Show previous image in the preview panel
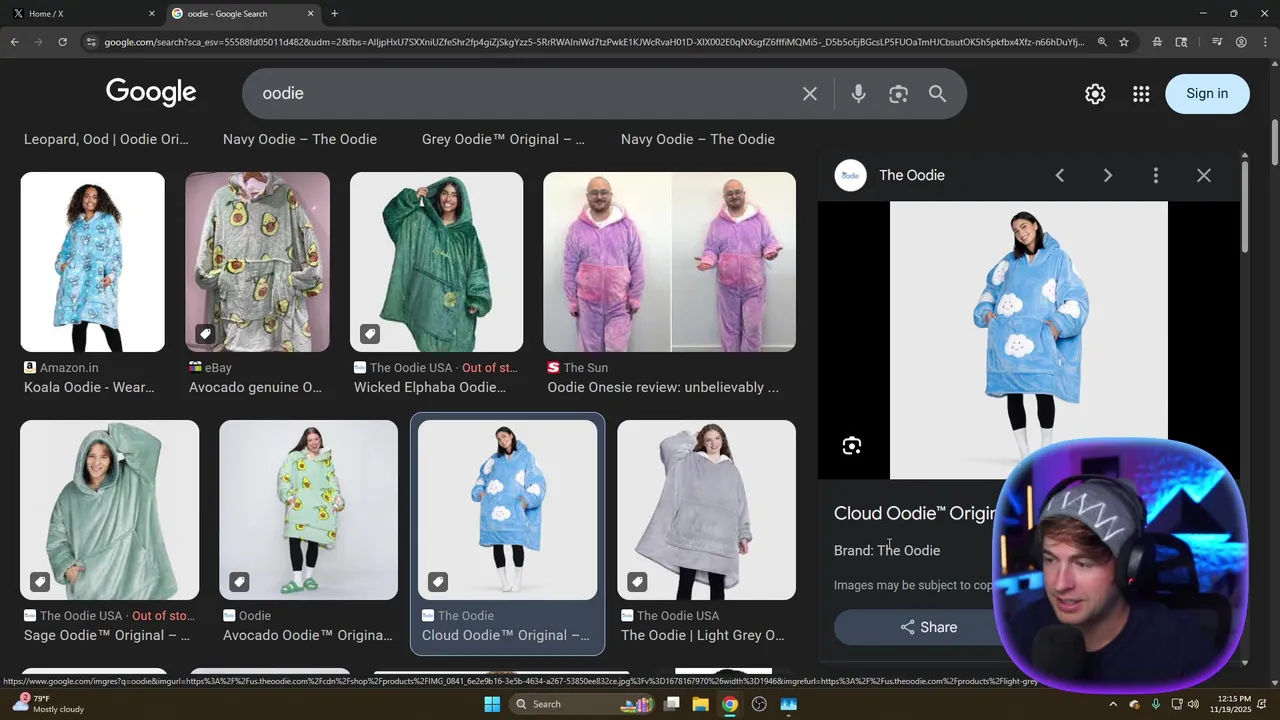The image size is (1280, 720). [x=1060, y=175]
